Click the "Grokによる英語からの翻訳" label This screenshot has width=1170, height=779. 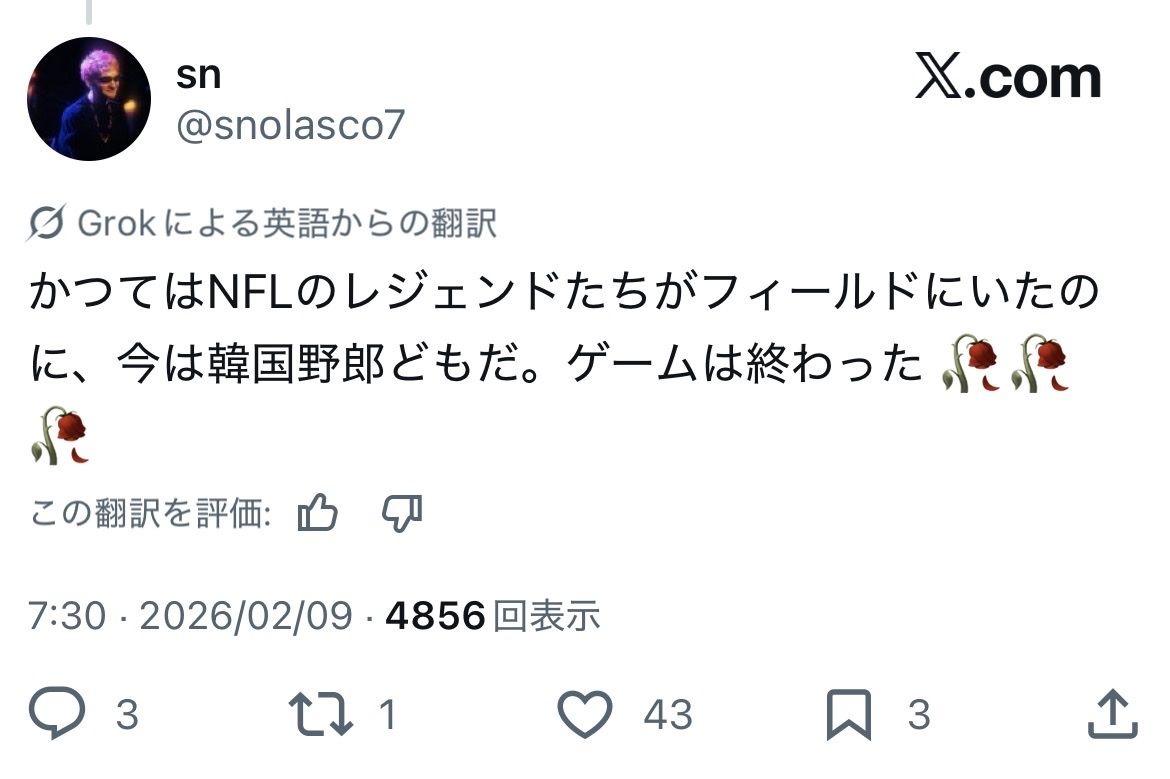(287, 225)
